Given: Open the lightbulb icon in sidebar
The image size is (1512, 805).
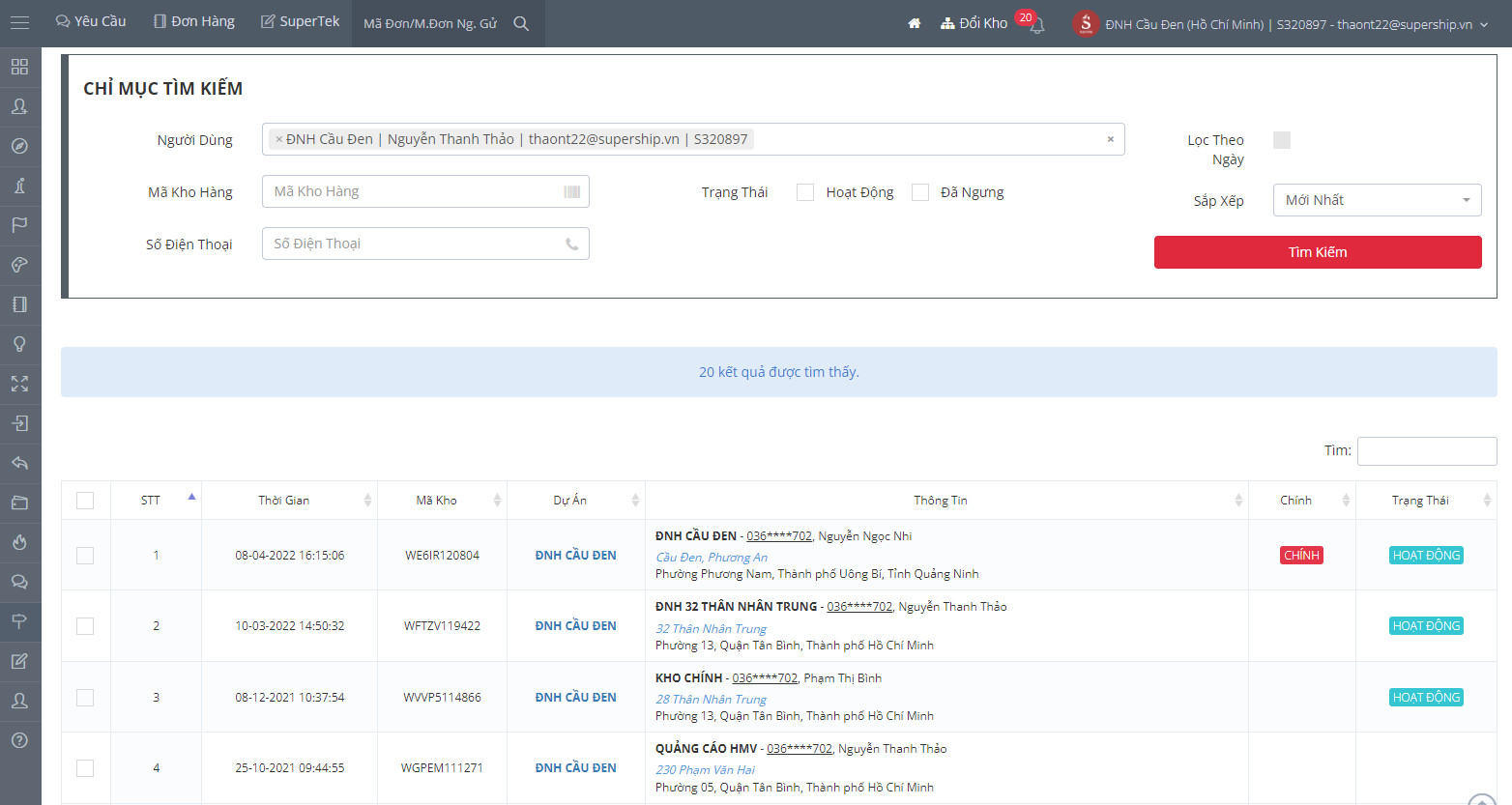Looking at the screenshot, I should pos(19,344).
